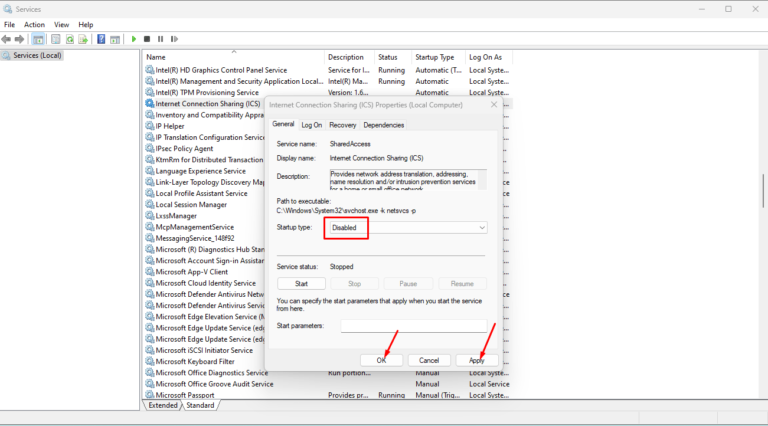Open the Help menu
Screen dimensions: 768x426
coord(86,24)
